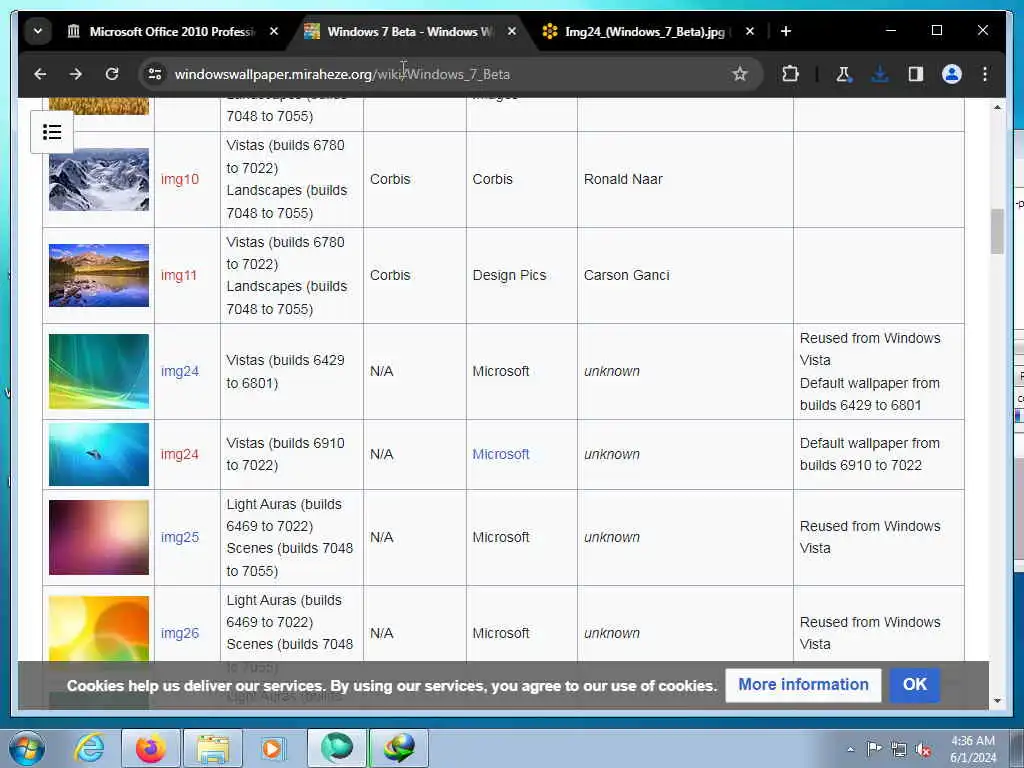
Task: Open the orange circles img26 thumbnail
Action: click(99, 629)
